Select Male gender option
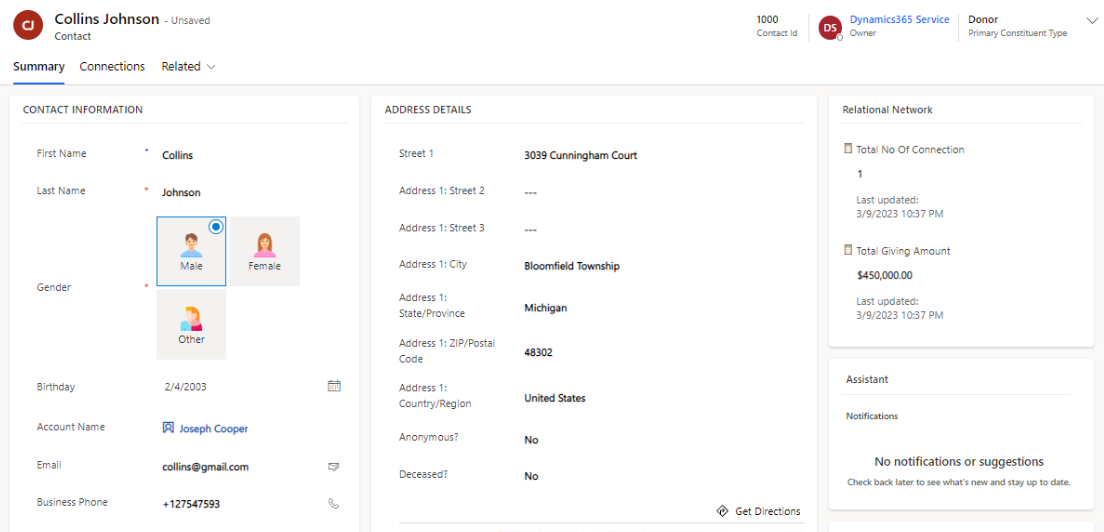 coord(191,251)
